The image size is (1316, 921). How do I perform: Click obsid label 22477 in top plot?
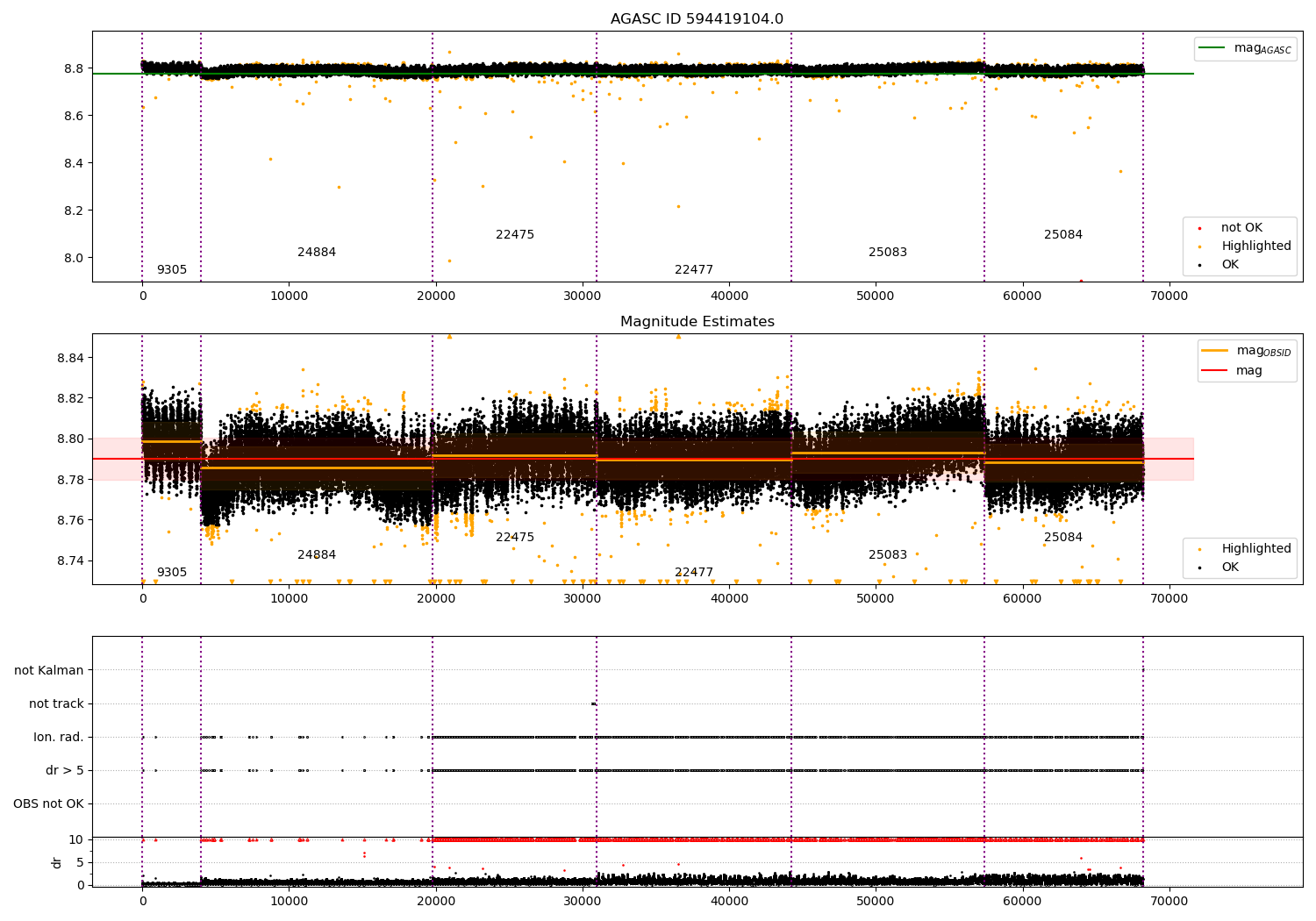tap(694, 270)
